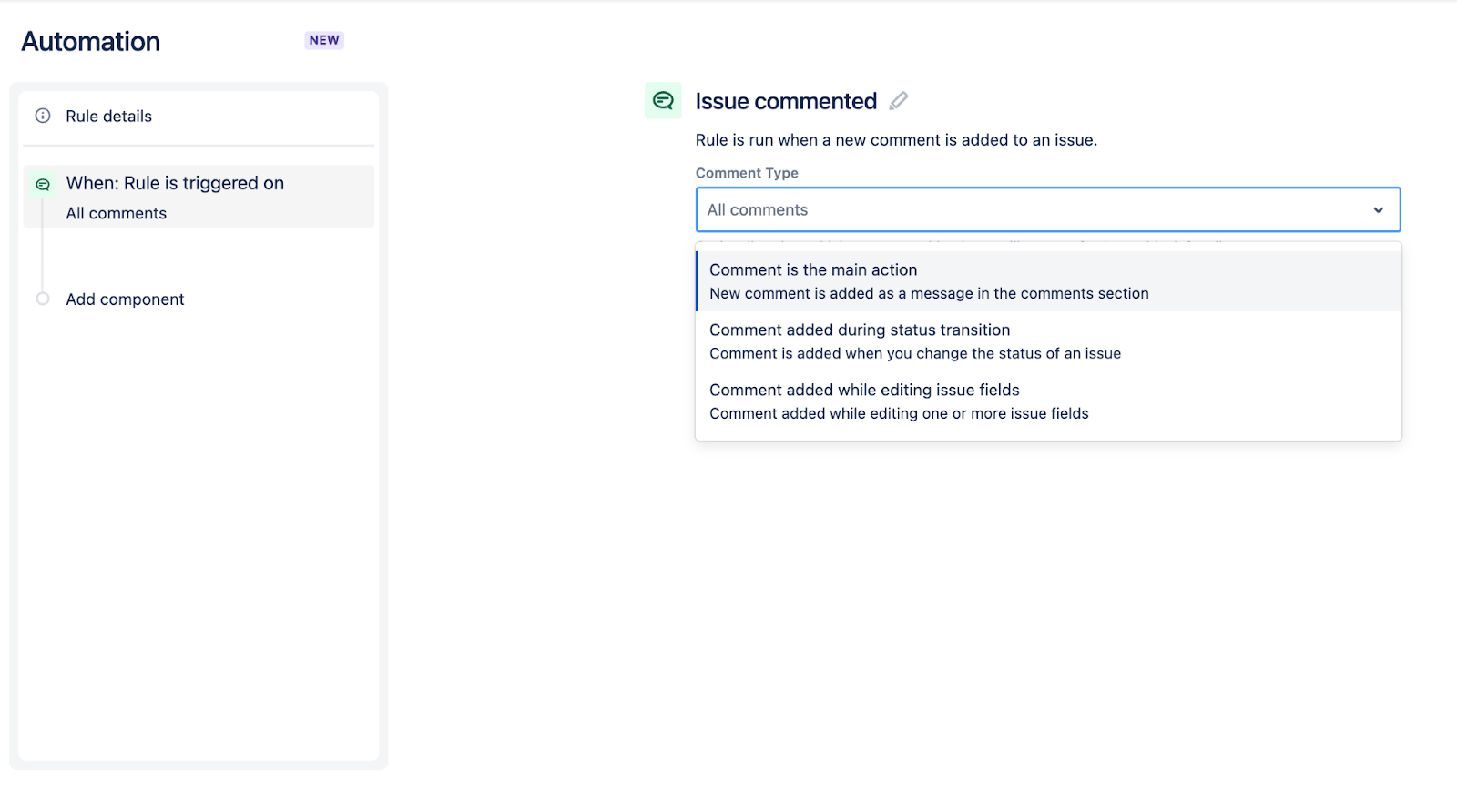Viewport: 1457px width, 812px height.
Task: Click the circle icon beside Add component
Action: 43,299
